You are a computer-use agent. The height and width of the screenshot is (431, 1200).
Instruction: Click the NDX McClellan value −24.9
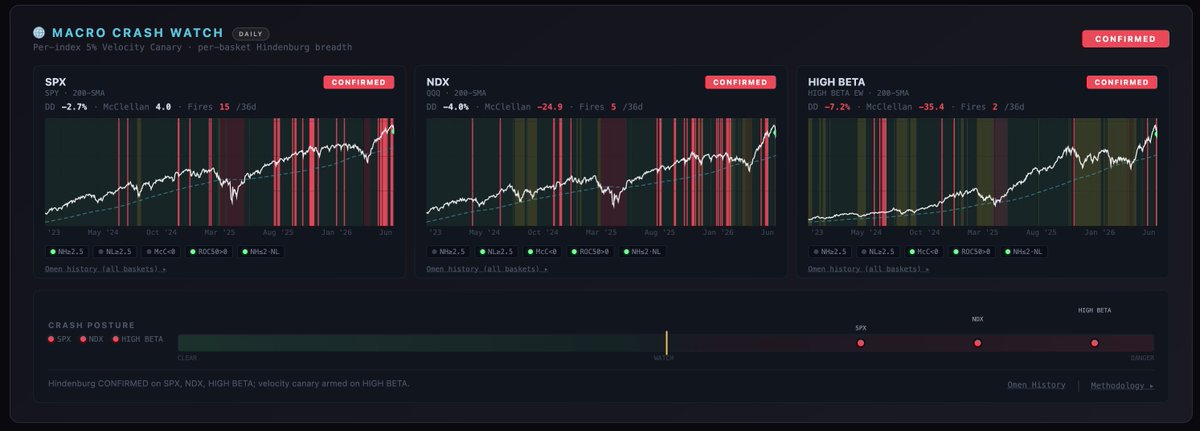pyautogui.click(x=552, y=106)
